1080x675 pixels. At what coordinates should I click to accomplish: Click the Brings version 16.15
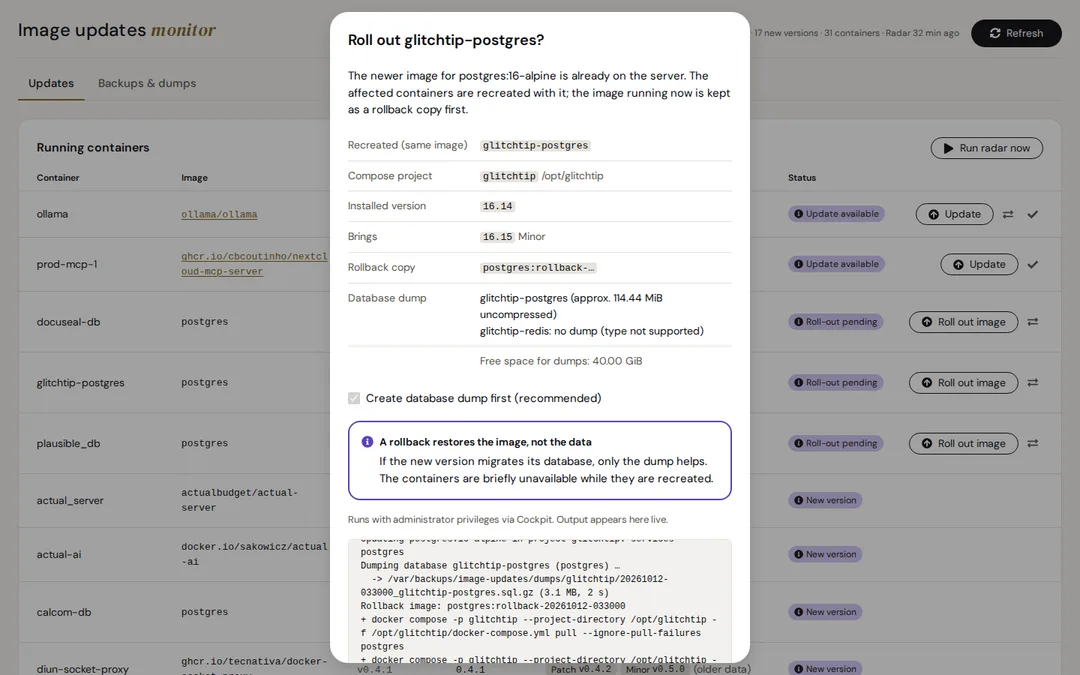coord(497,237)
